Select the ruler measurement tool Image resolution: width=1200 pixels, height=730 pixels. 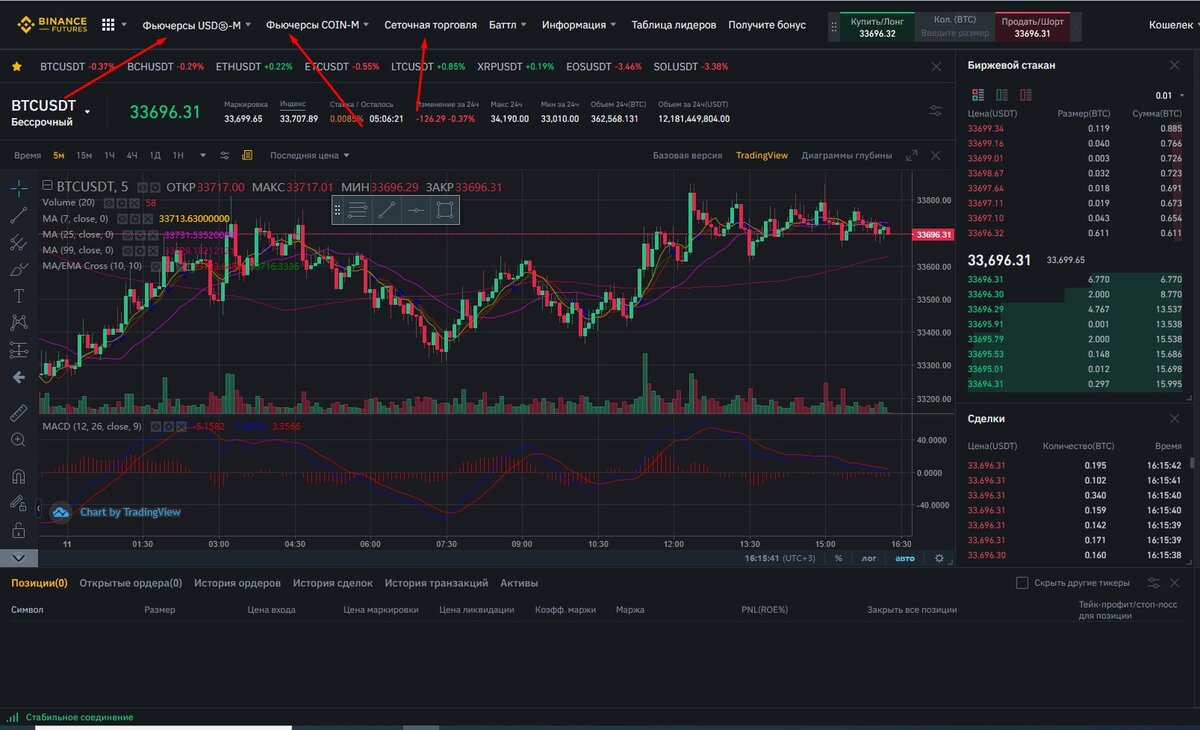[18, 414]
